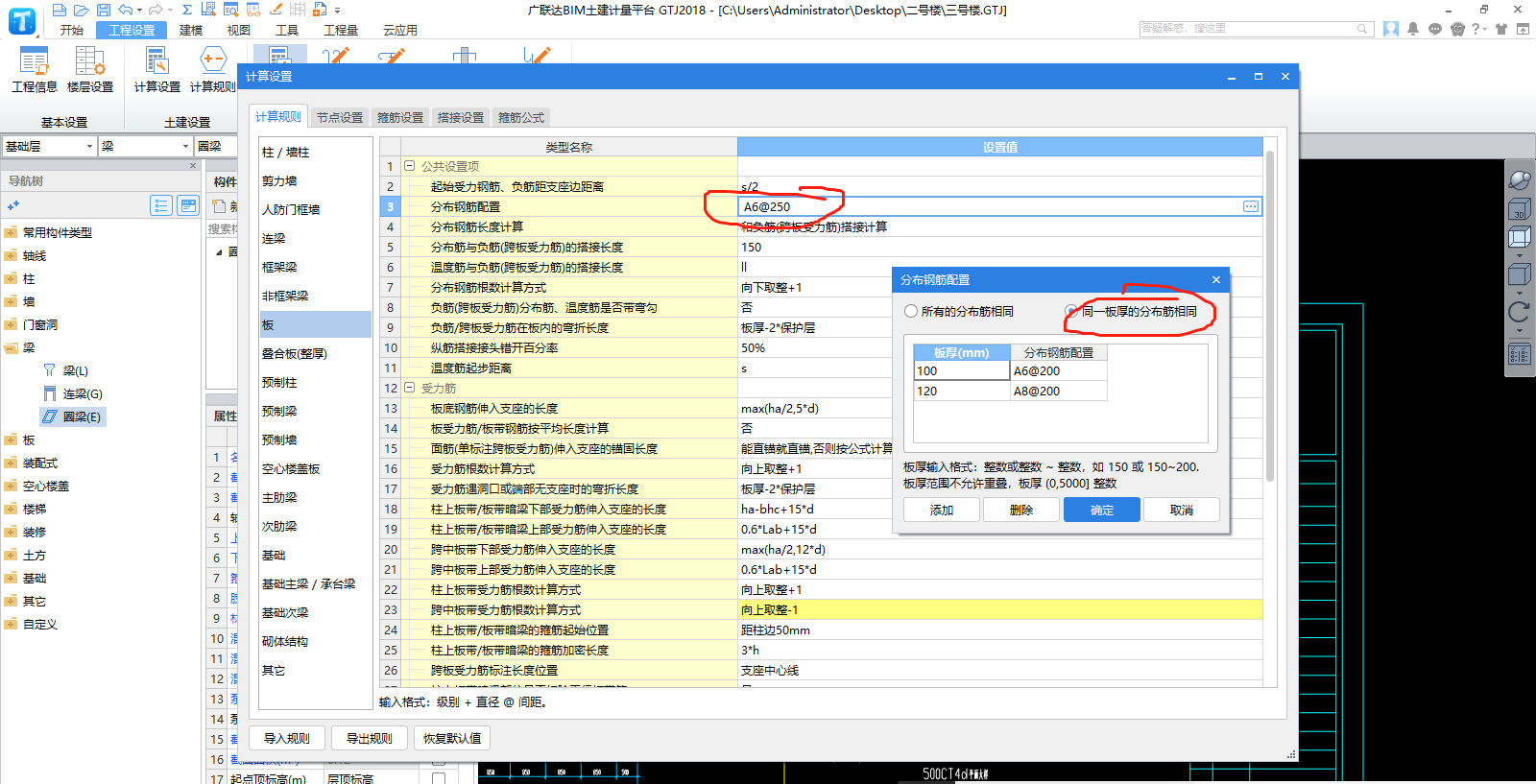This screenshot has width=1536, height=784.
Task: Click the notification bell icon
Action: (x=1413, y=29)
